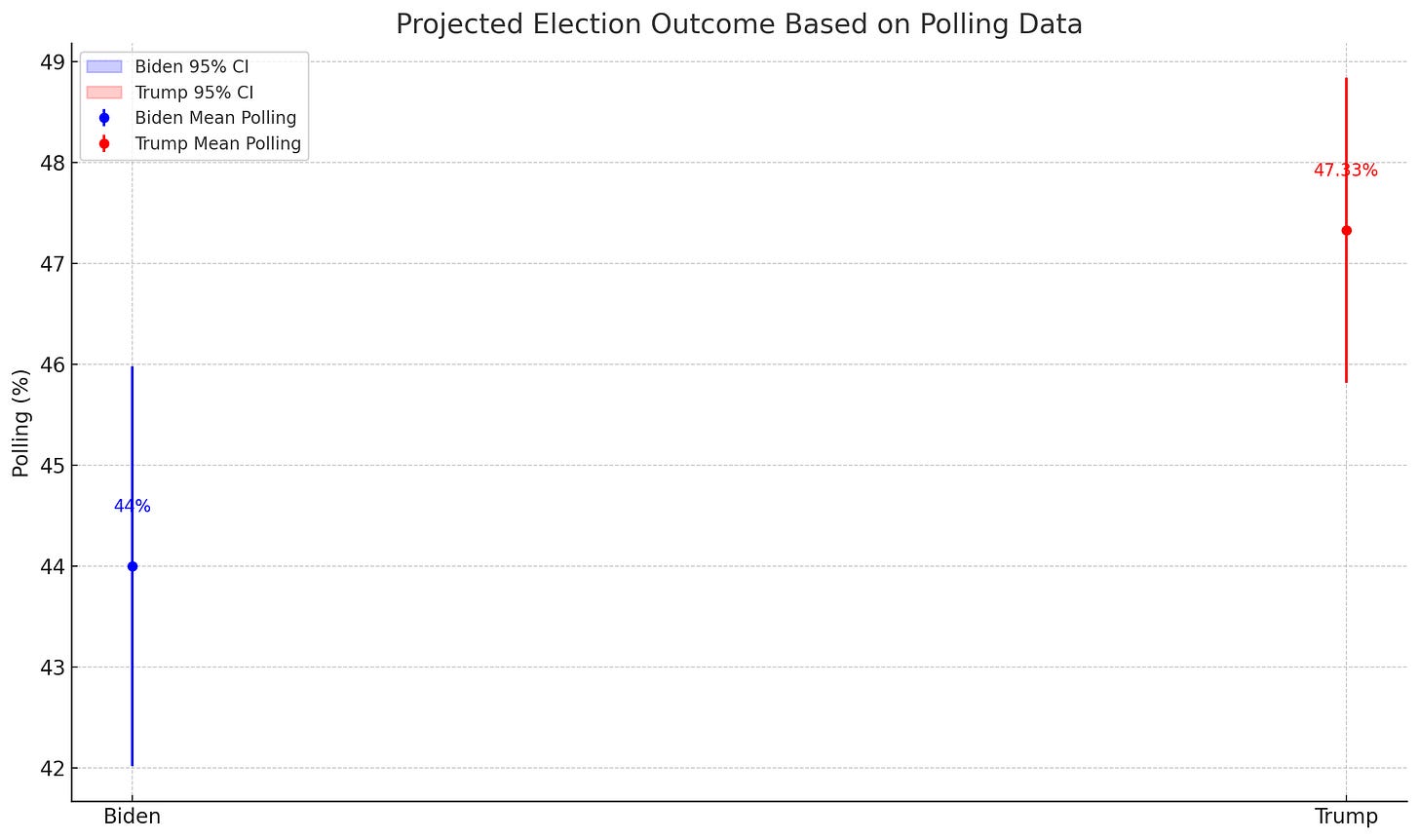Click Biden 95% CI legend text

191,67
